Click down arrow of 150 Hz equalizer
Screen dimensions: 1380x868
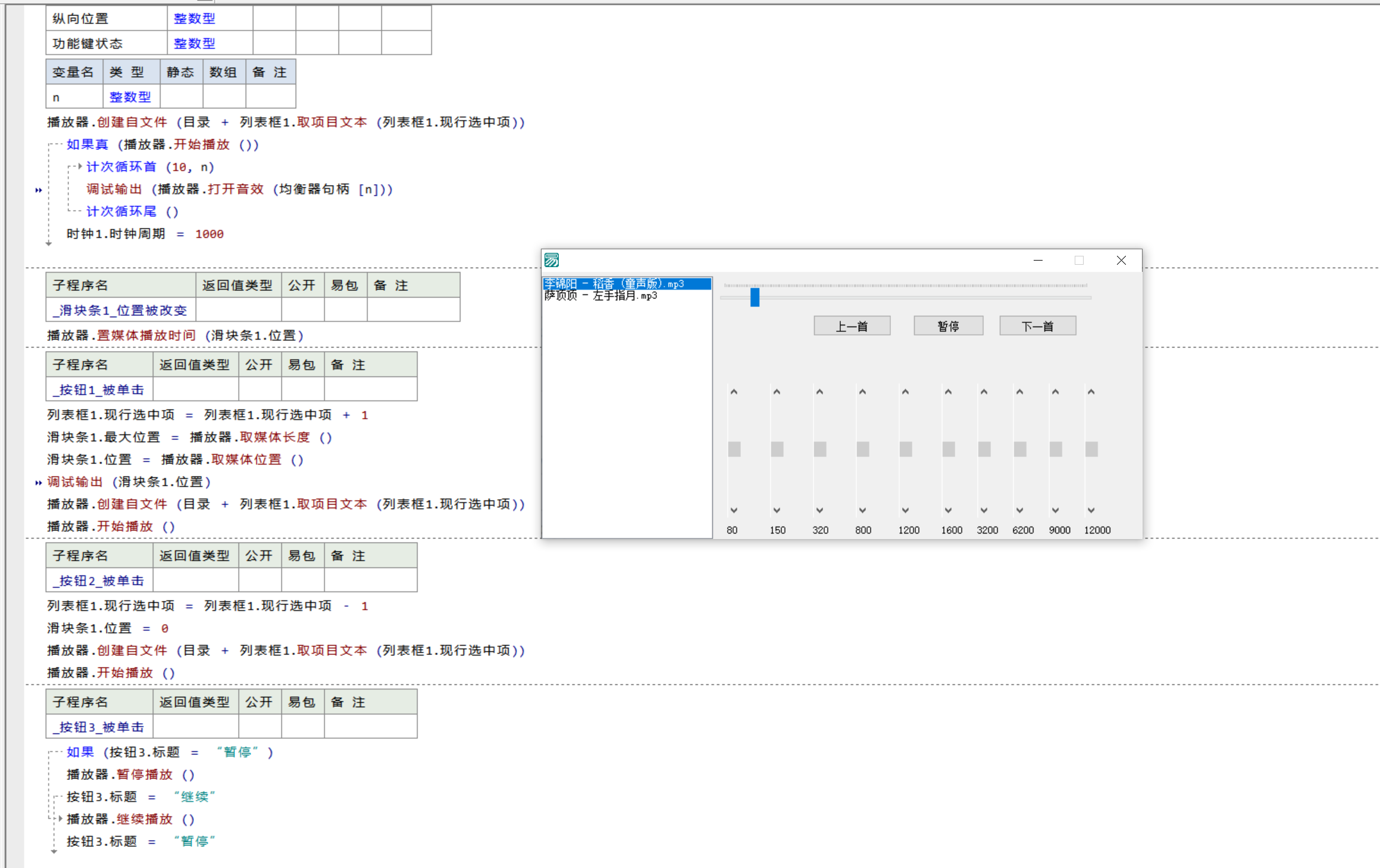click(777, 510)
